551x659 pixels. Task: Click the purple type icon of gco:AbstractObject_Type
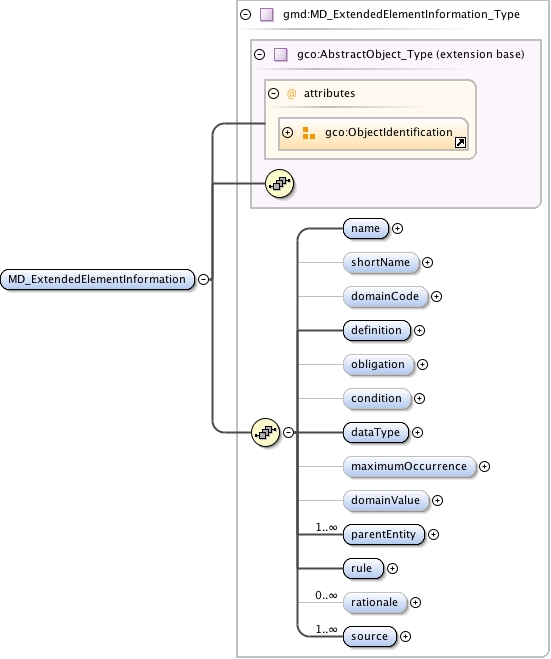[x=281, y=55]
